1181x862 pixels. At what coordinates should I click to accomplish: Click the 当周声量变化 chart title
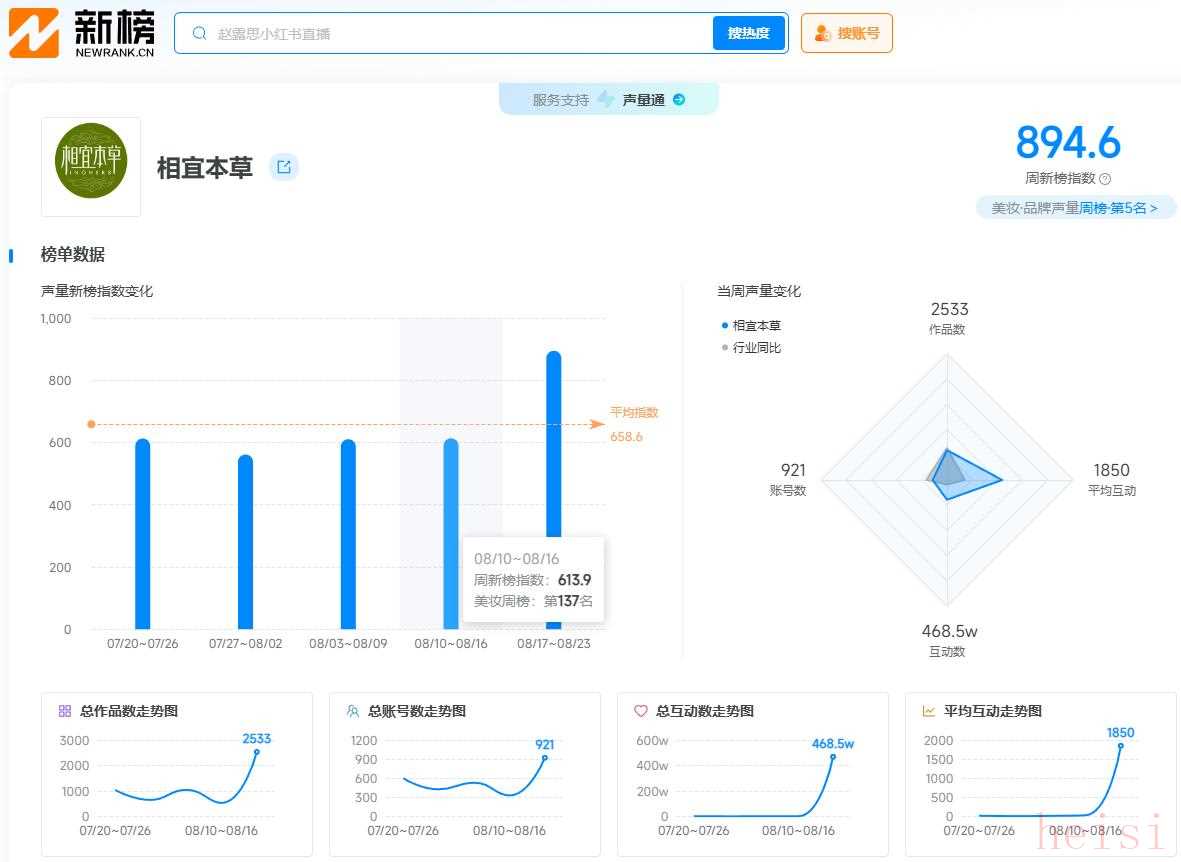759,291
